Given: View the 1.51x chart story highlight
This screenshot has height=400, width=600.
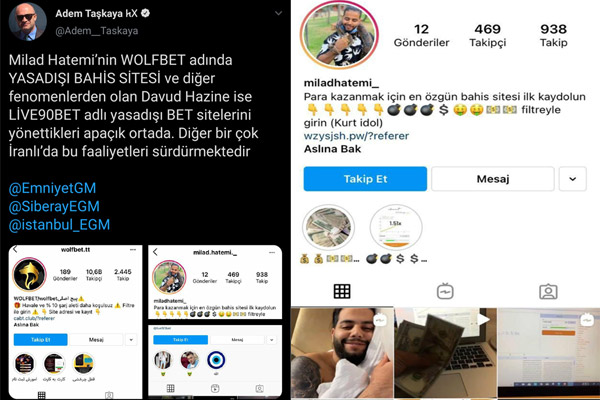Looking at the screenshot, I should coord(396,227).
